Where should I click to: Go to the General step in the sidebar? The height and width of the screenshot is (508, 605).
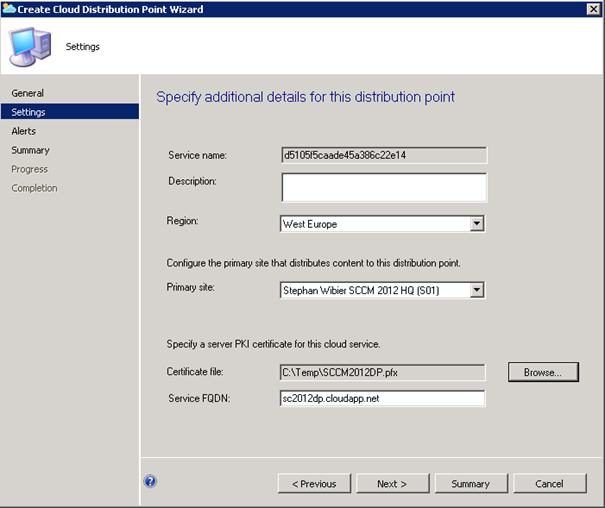(x=28, y=93)
